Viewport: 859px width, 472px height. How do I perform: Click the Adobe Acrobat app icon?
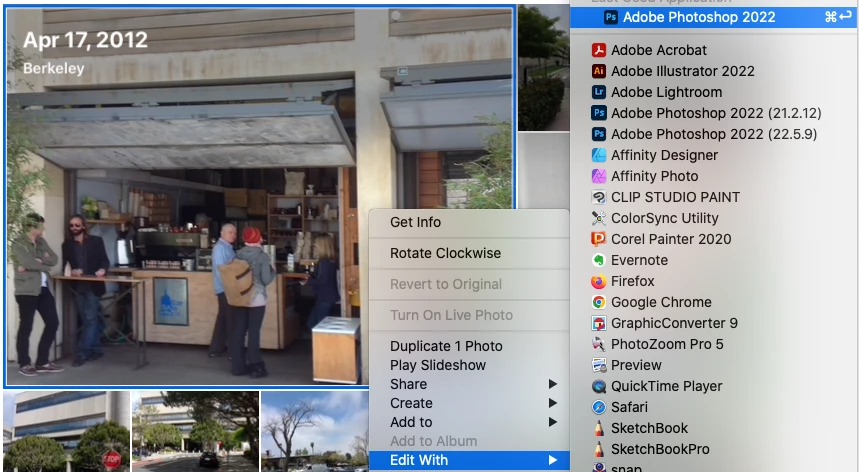pyautogui.click(x=598, y=50)
